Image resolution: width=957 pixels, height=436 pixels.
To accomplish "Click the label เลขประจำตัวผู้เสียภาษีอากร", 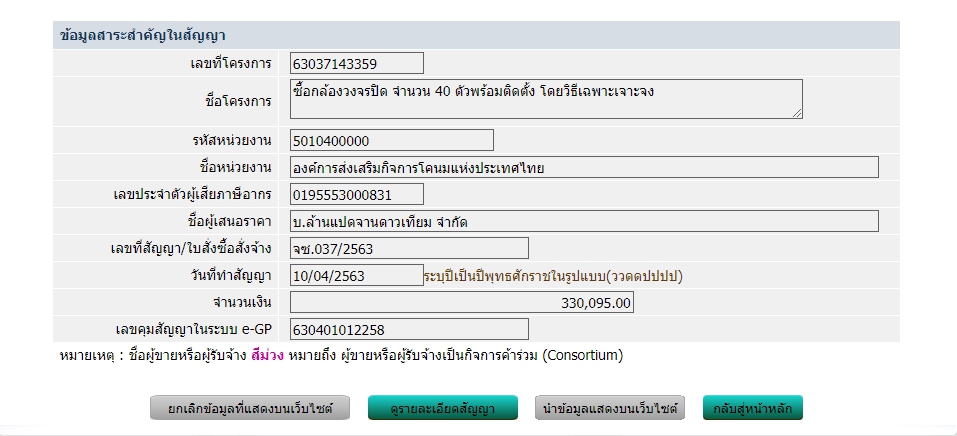I will [192, 195].
